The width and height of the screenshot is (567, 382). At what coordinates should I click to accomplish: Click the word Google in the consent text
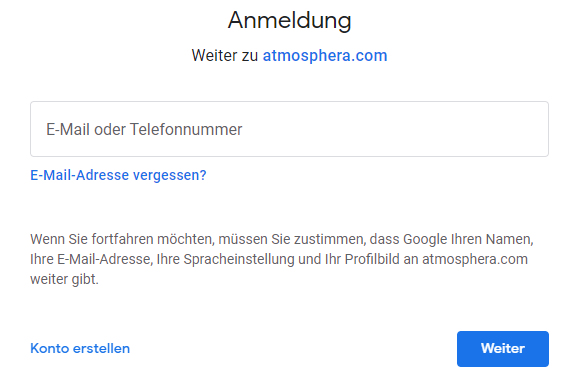pos(425,239)
